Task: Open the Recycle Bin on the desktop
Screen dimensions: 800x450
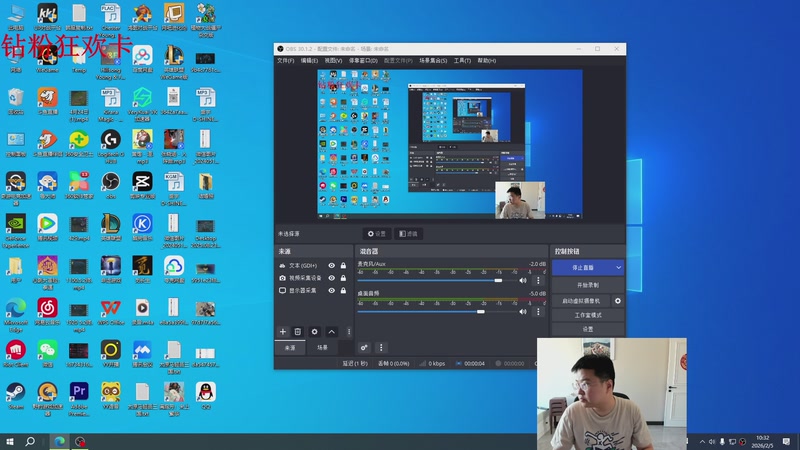Action: click(16, 101)
